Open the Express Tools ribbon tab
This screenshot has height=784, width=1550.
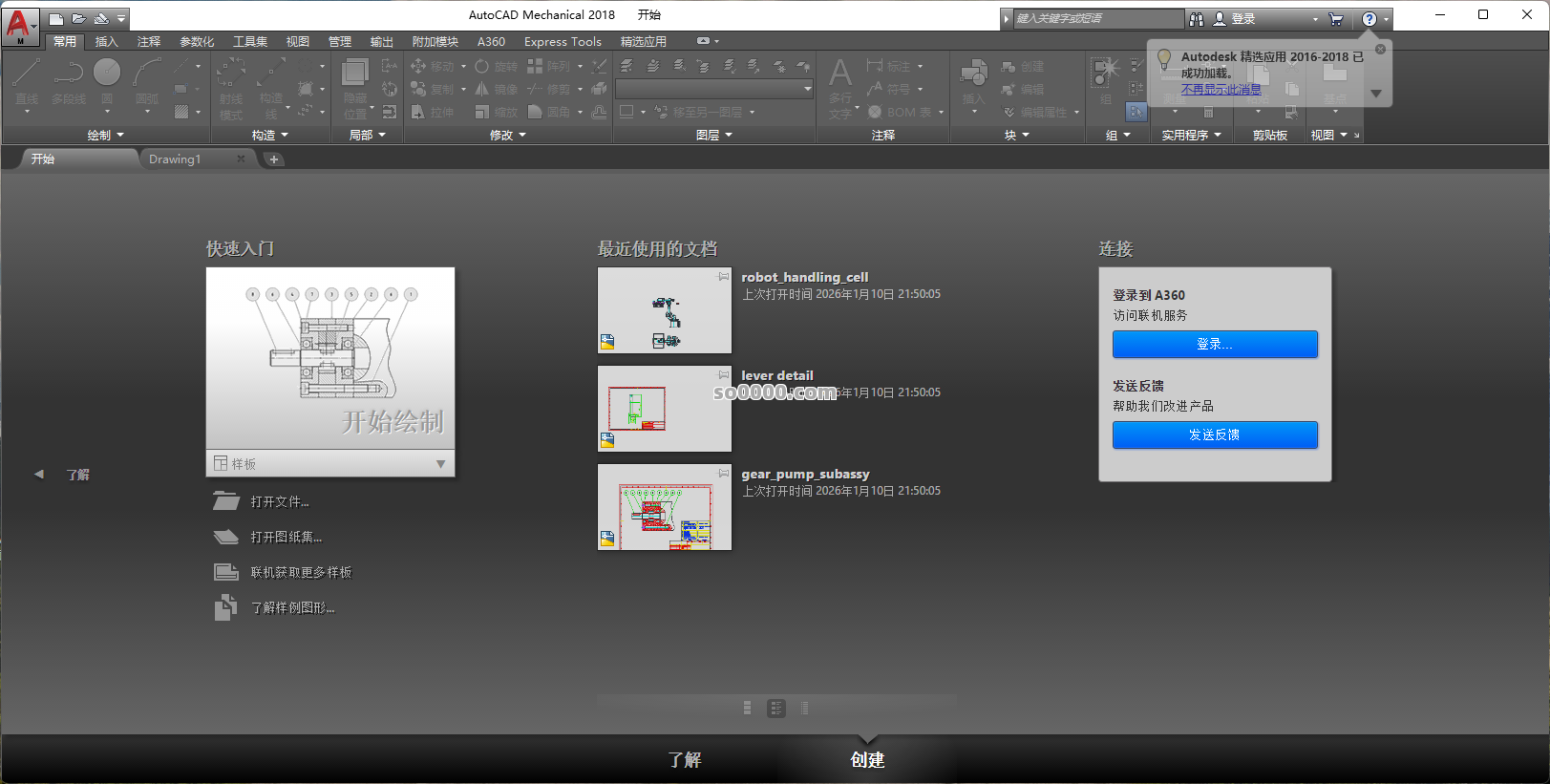pyautogui.click(x=563, y=42)
